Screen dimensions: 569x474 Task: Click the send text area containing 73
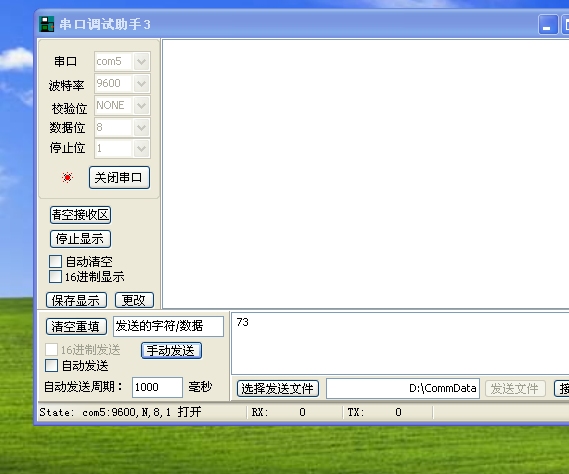pos(400,343)
